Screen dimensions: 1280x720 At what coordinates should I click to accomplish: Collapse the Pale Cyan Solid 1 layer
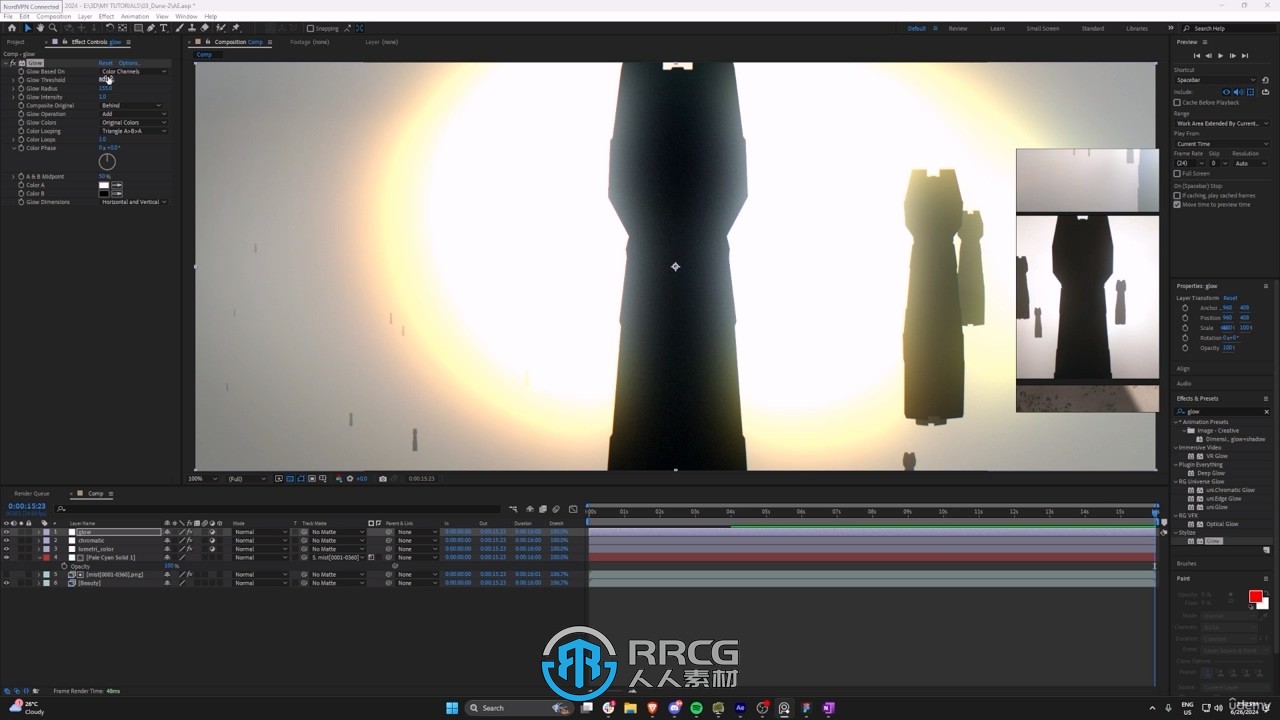click(39, 557)
